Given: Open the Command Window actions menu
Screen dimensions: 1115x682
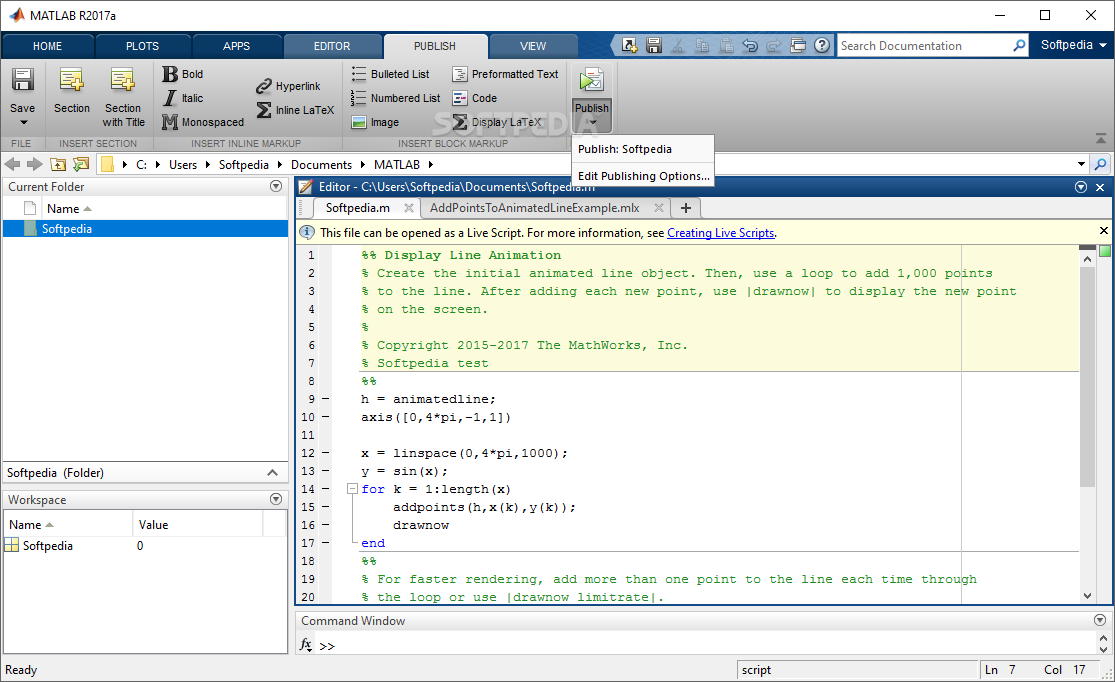Looking at the screenshot, I should (x=1100, y=620).
